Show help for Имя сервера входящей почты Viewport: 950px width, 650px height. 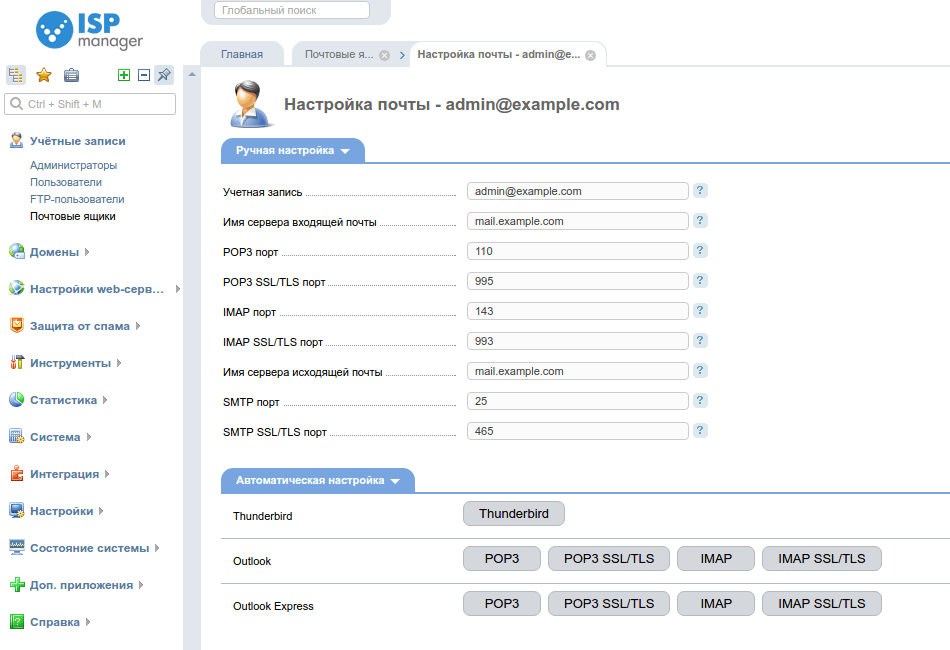[700, 221]
